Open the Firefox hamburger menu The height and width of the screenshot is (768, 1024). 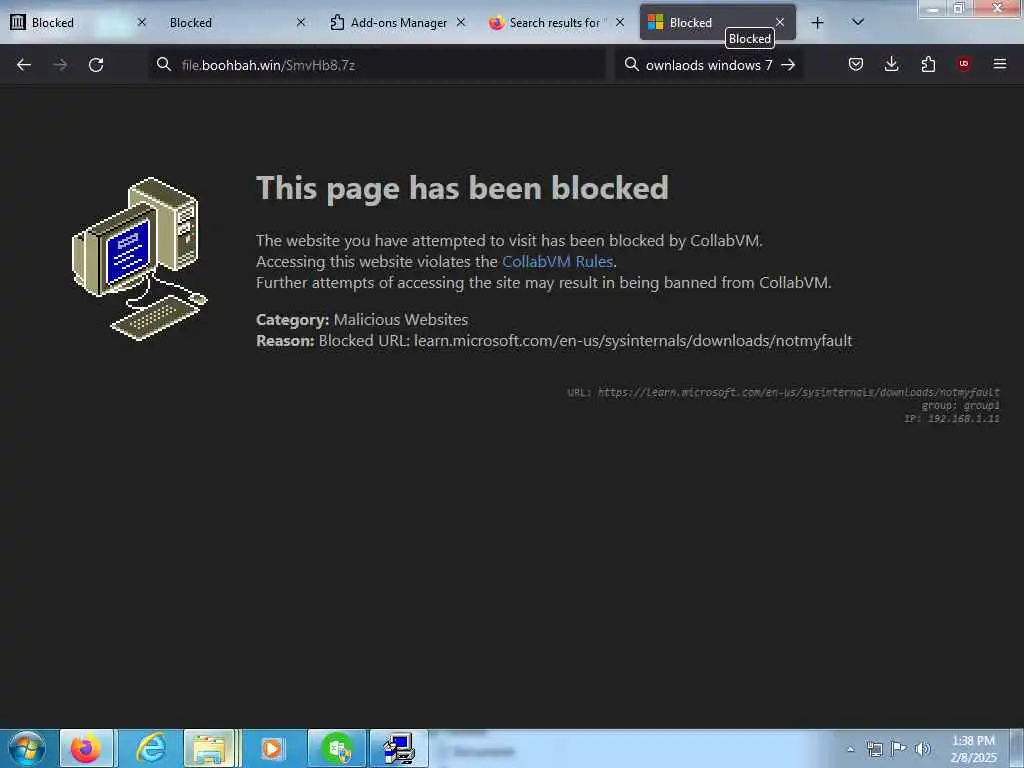[1000, 64]
